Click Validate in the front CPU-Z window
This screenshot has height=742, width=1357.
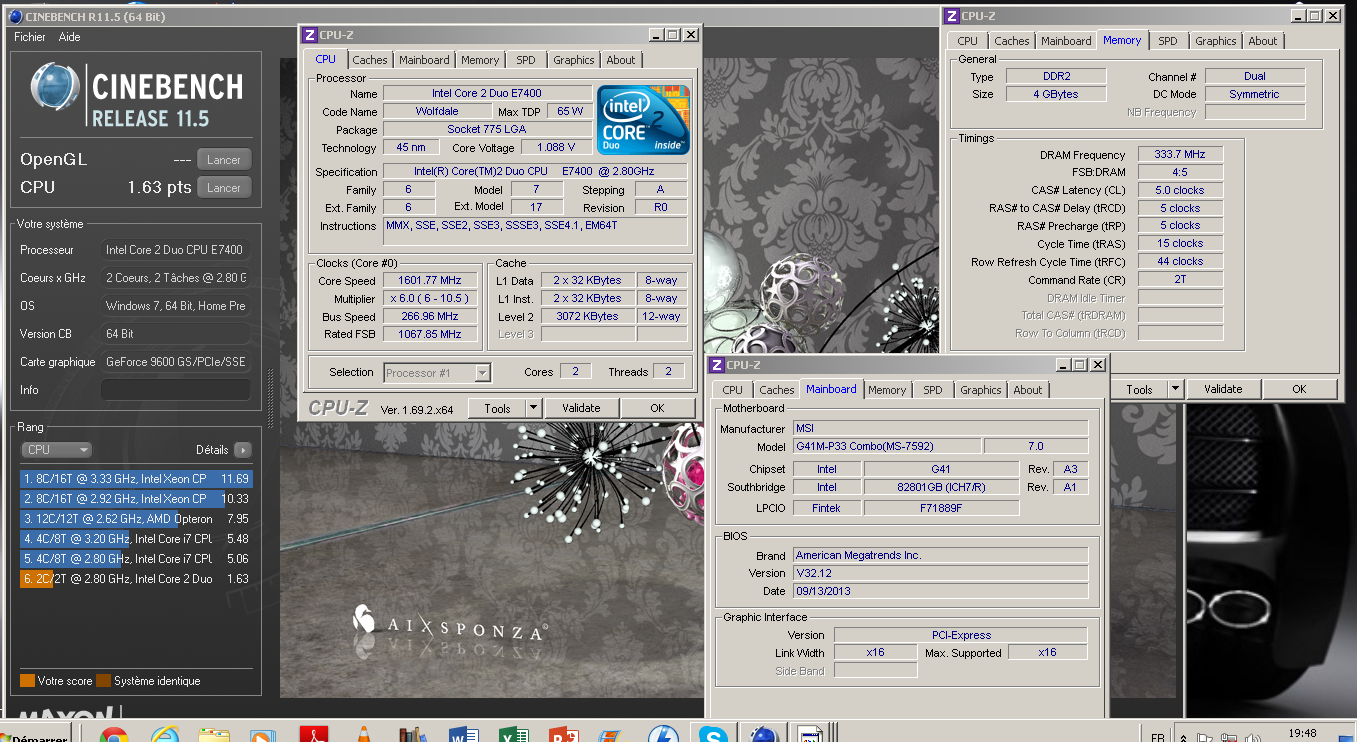(581, 408)
